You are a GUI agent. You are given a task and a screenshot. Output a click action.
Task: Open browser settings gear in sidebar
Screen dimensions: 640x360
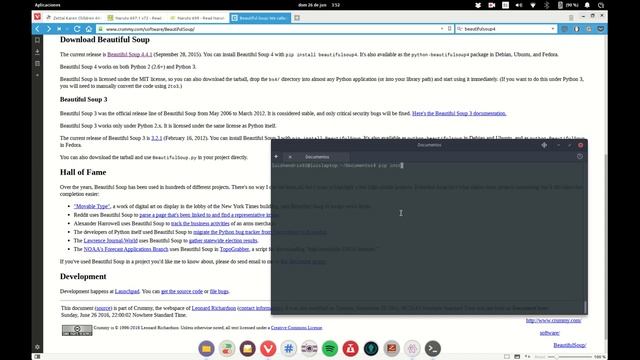[37, 347]
